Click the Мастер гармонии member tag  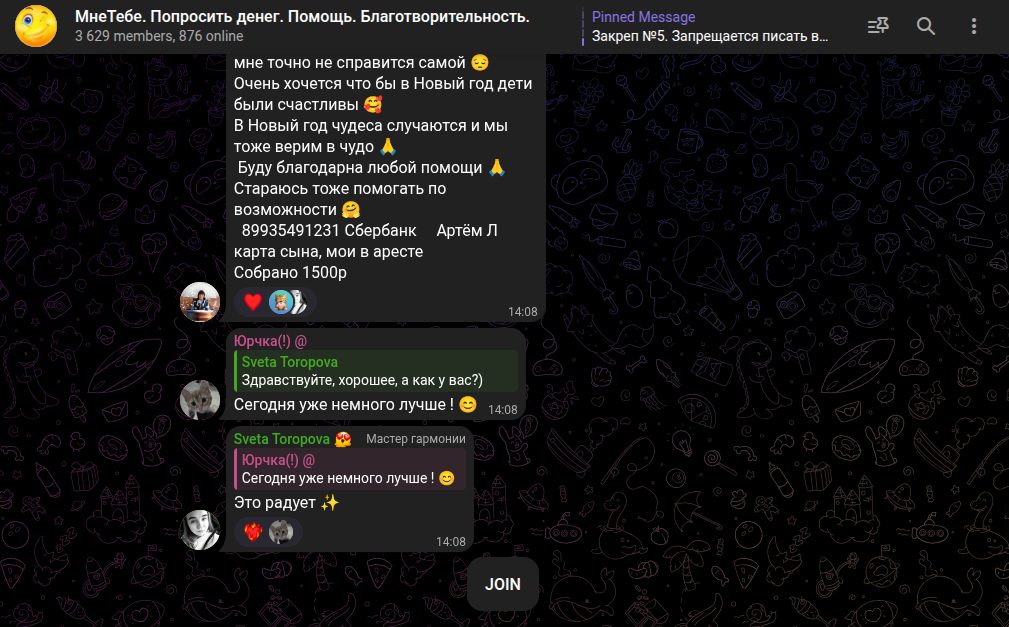tap(416, 439)
